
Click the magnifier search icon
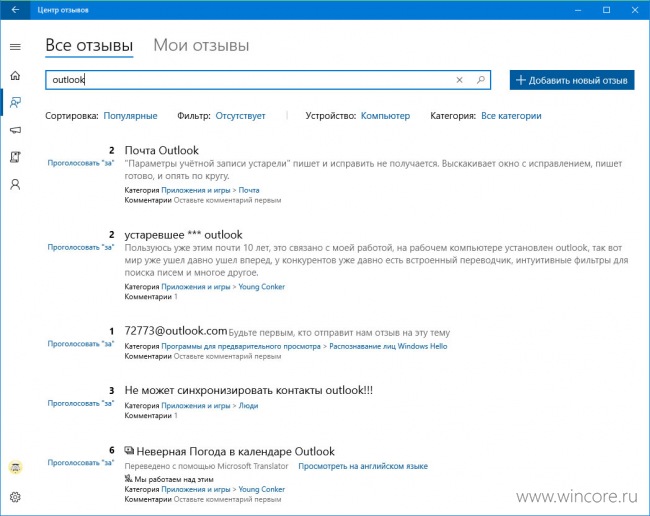pyautogui.click(x=480, y=80)
